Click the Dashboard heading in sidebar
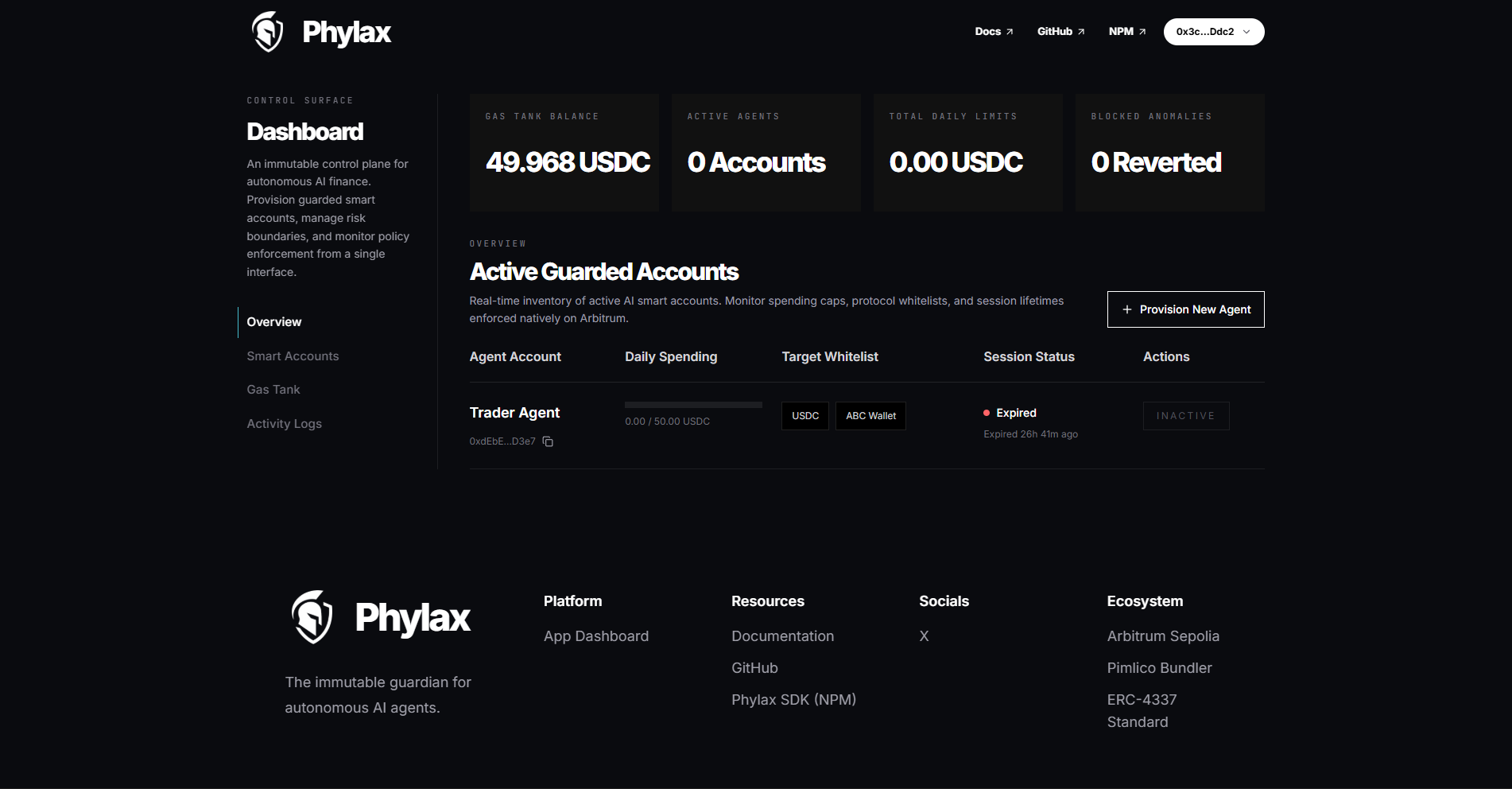The image size is (1512, 789). point(305,131)
